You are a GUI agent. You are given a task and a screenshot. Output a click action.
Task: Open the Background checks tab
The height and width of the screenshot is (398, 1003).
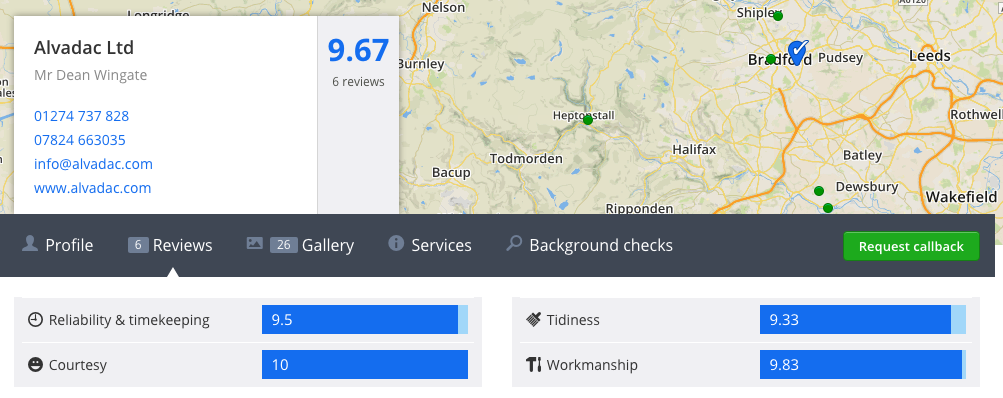589,245
